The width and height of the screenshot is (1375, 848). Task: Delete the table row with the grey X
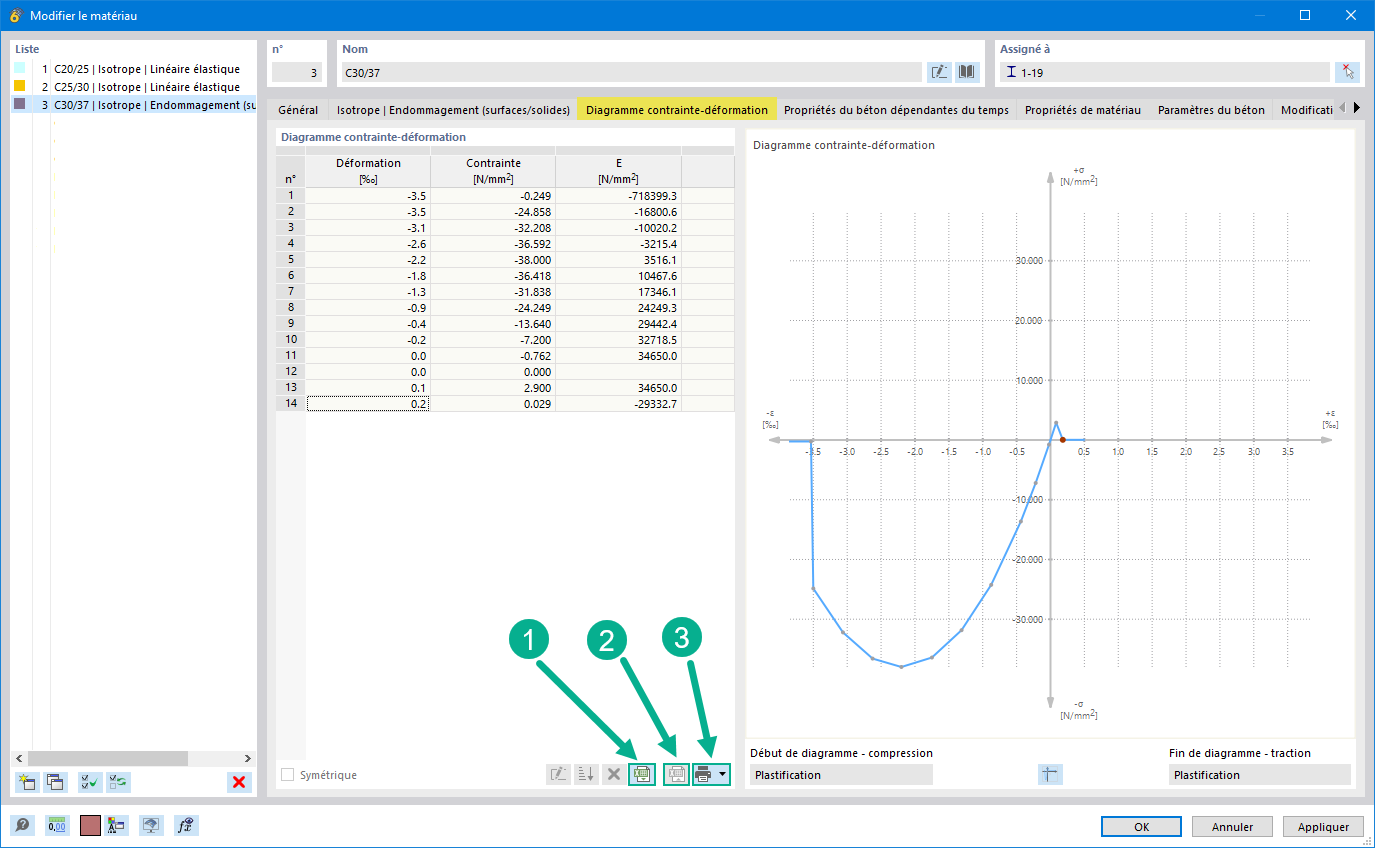(613, 774)
